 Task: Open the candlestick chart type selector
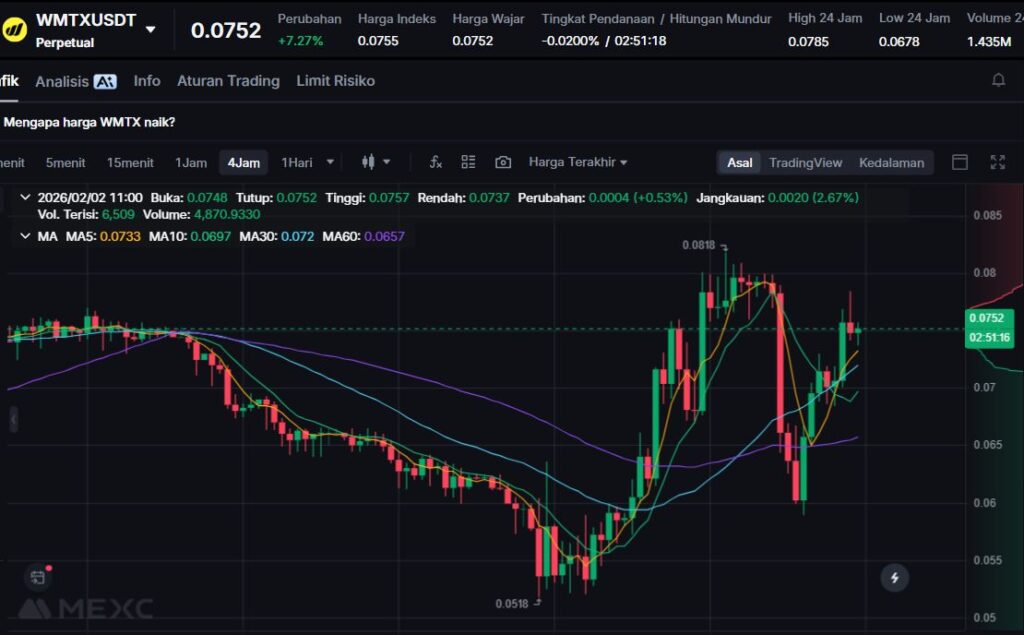point(375,162)
